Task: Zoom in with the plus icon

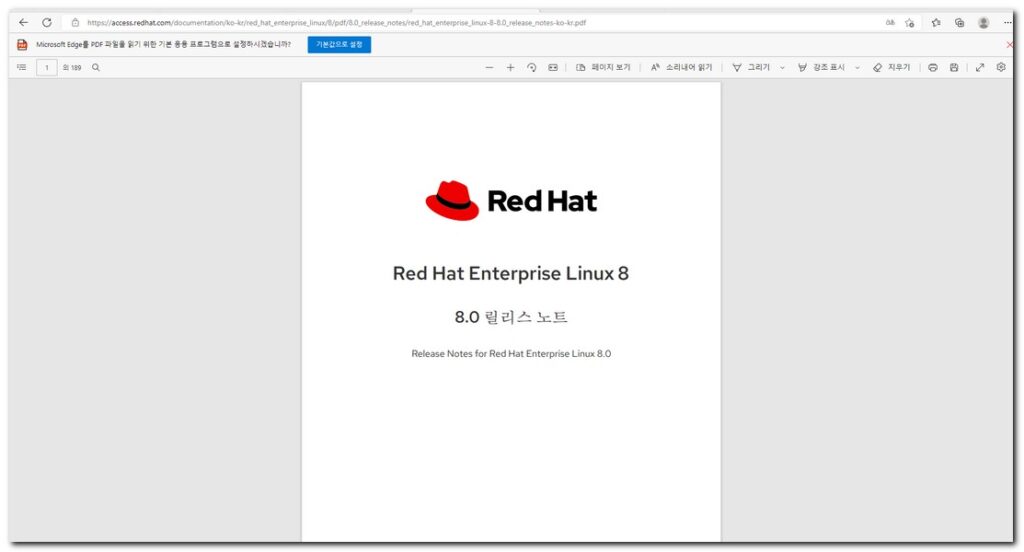Action: coord(510,67)
